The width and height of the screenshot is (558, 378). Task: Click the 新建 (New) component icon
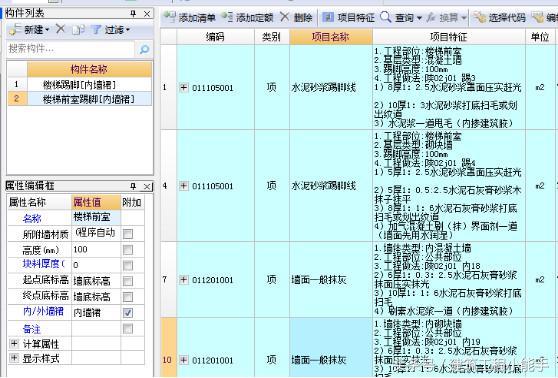point(15,30)
